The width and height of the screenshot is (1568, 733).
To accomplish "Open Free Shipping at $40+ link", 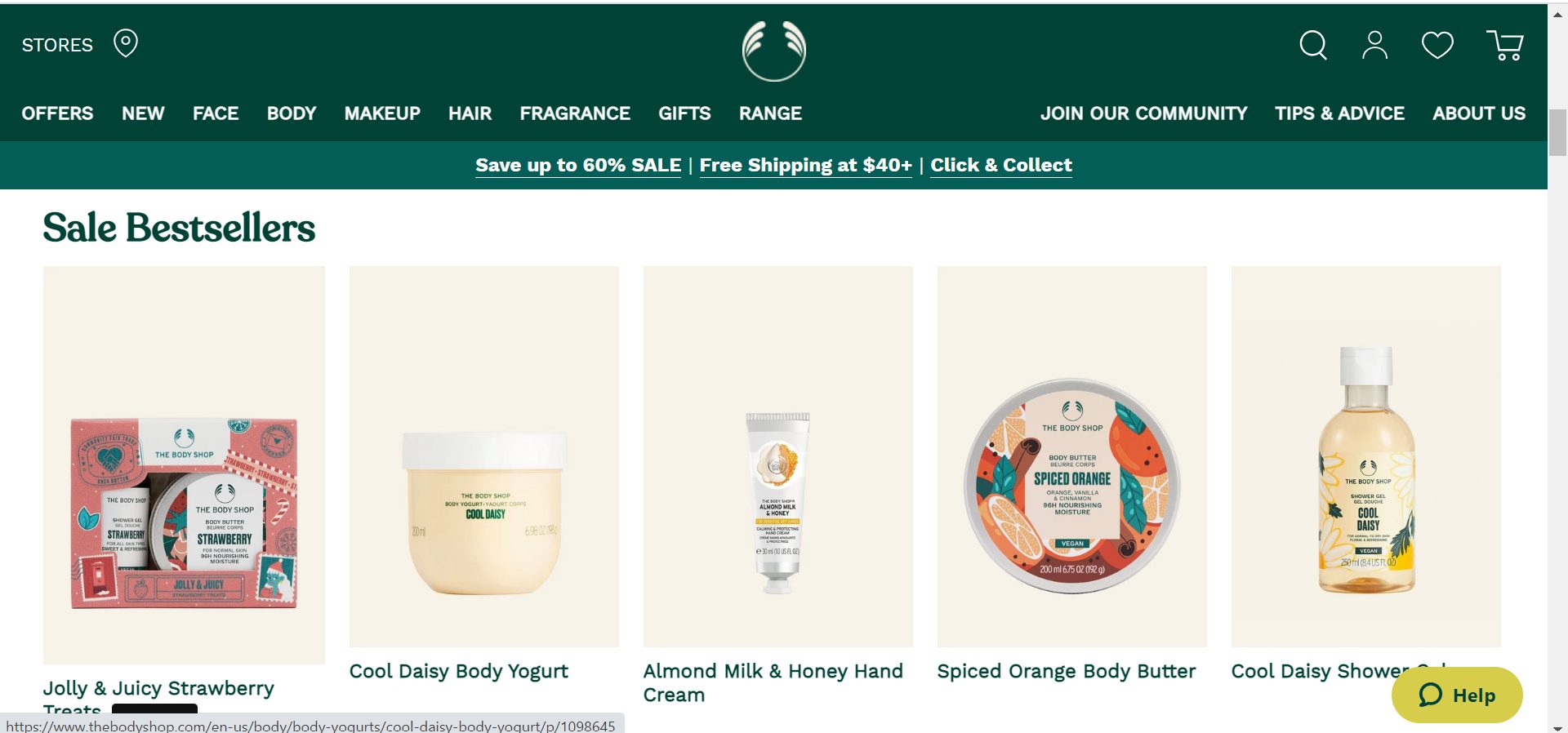I will coord(805,165).
